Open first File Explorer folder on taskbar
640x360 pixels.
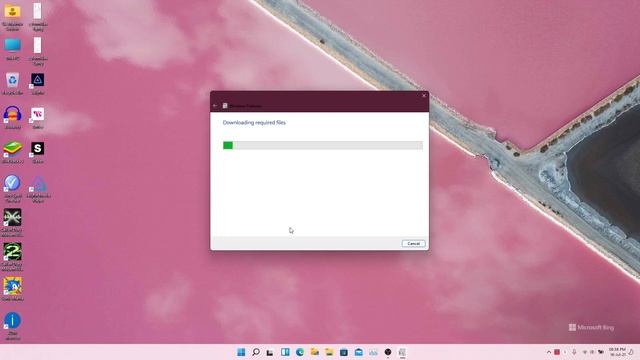pos(315,352)
